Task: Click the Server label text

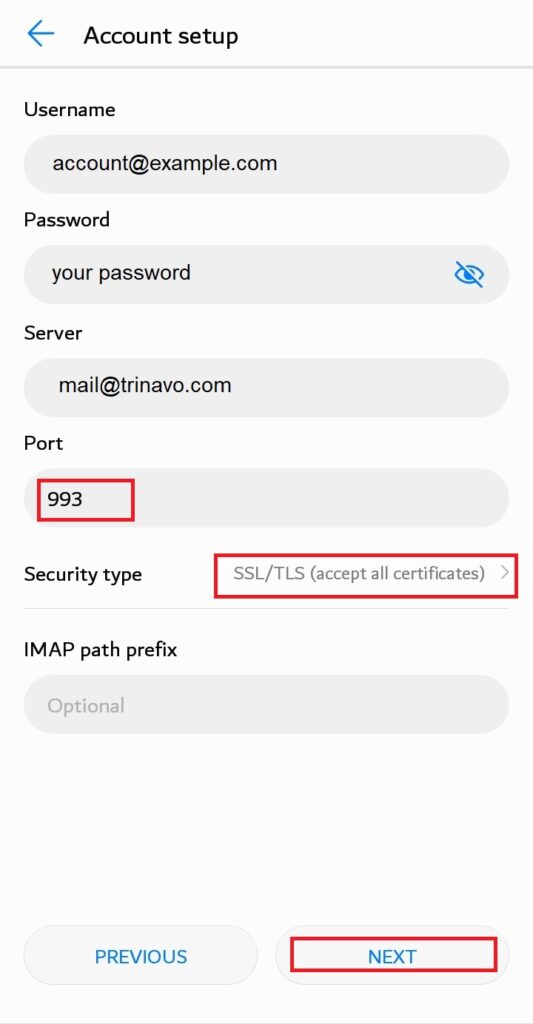Action: [53, 333]
